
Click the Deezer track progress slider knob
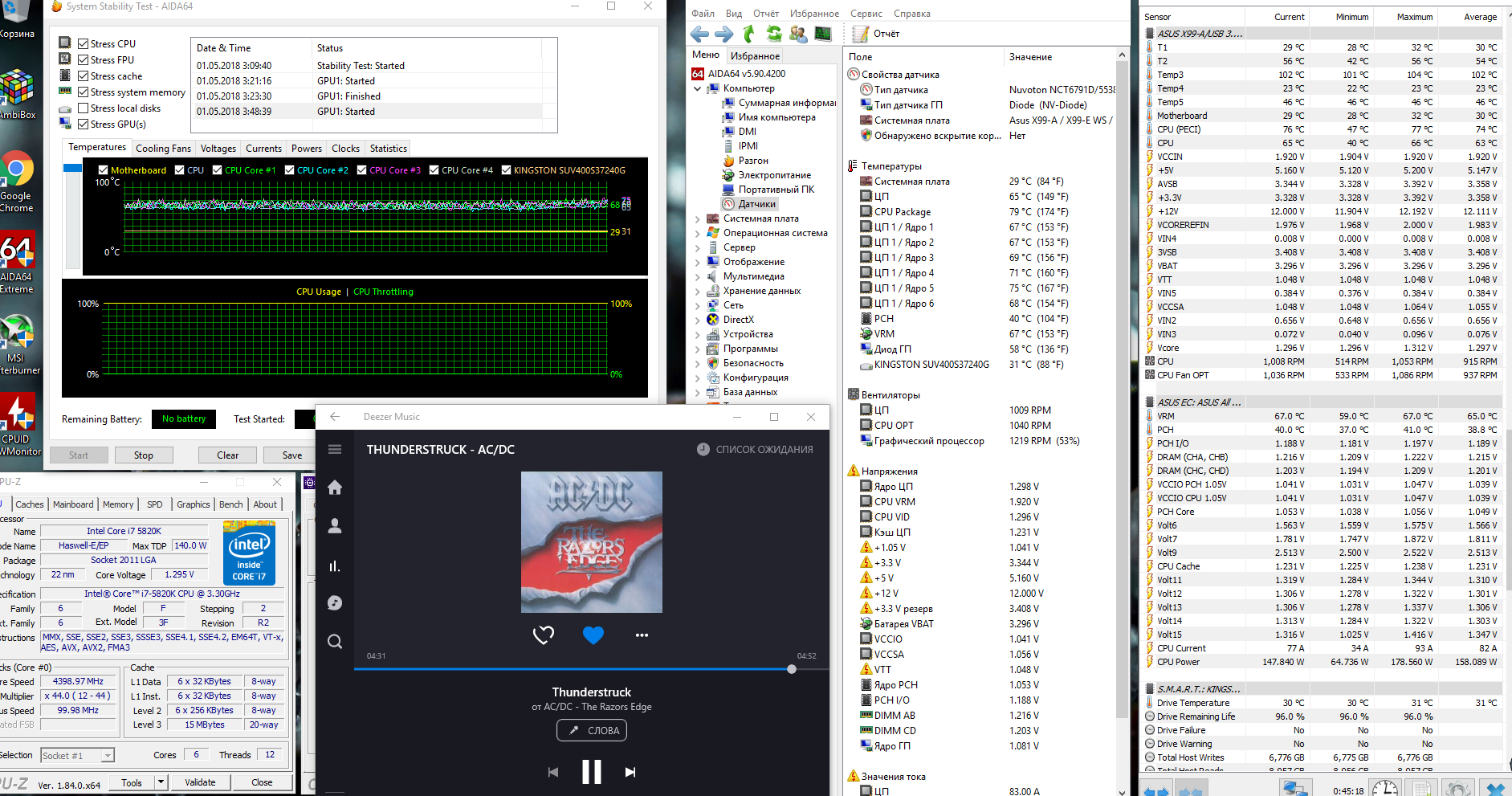pos(792,669)
